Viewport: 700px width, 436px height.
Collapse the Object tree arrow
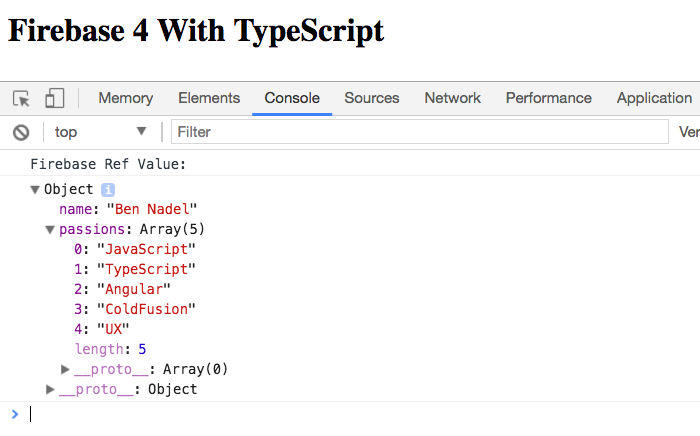(x=35, y=190)
